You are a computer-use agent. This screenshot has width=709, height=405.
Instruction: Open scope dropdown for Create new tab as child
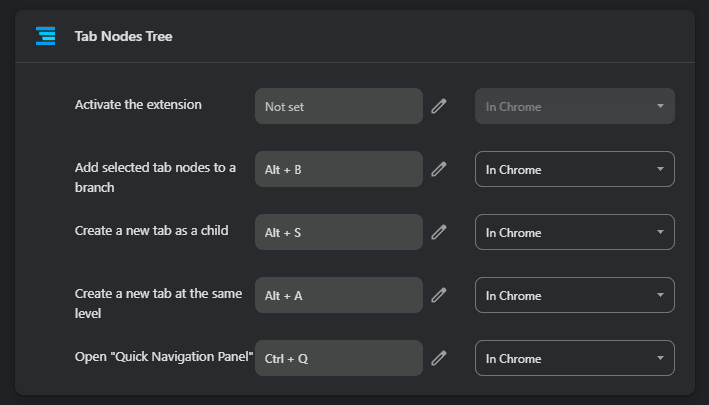574,233
